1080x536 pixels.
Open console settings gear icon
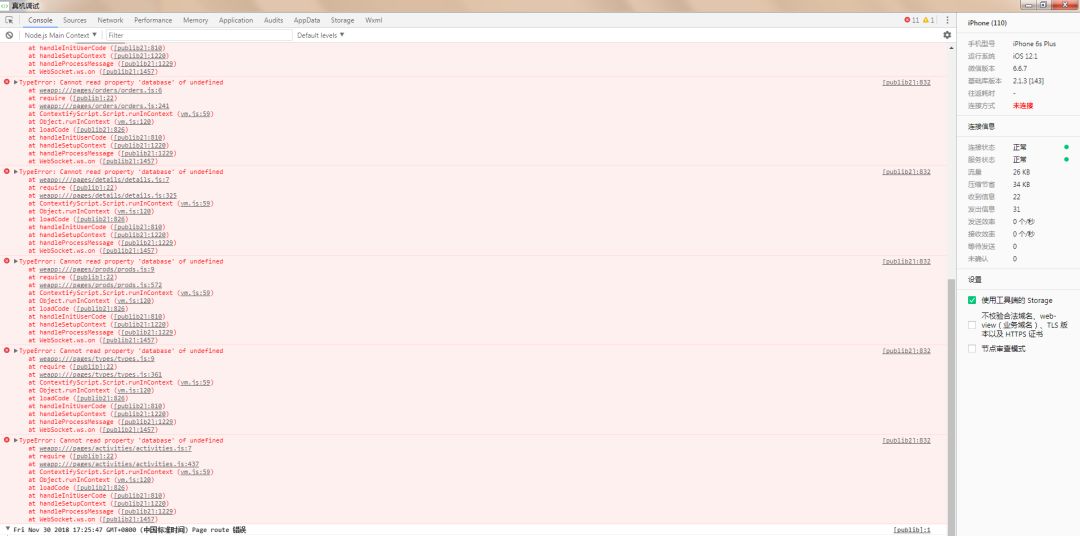tap(947, 35)
